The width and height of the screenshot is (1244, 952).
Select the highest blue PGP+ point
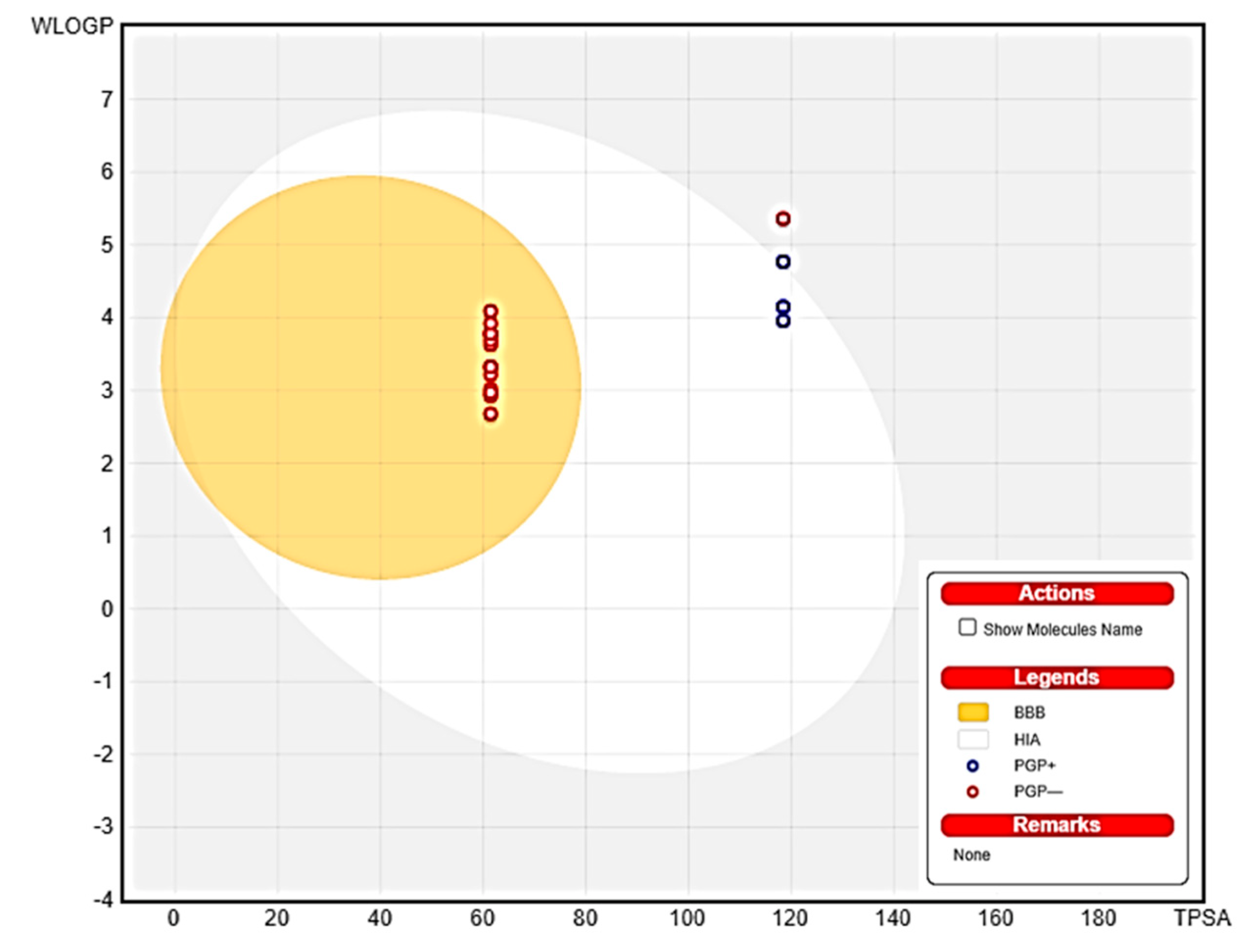point(783,262)
